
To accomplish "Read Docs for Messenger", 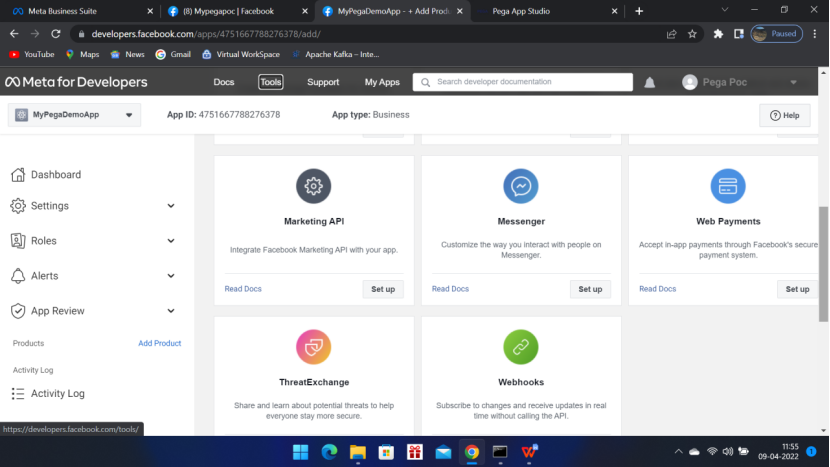I will (x=450, y=289).
